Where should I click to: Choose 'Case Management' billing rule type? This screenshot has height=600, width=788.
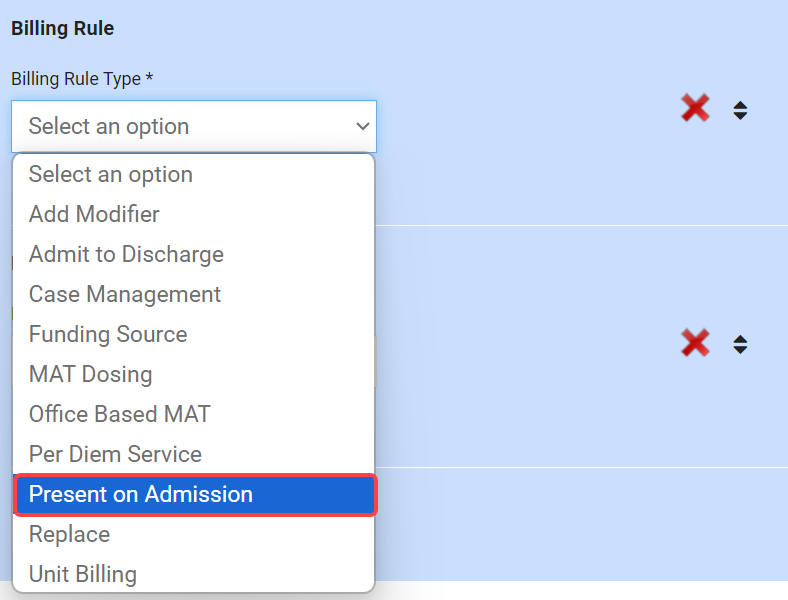(x=125, y=294)
